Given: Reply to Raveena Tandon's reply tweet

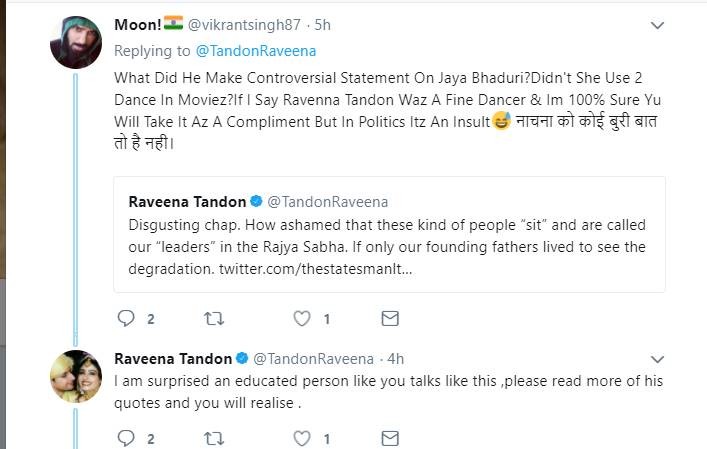Looking at the screenshot, I should click(125, 437).
